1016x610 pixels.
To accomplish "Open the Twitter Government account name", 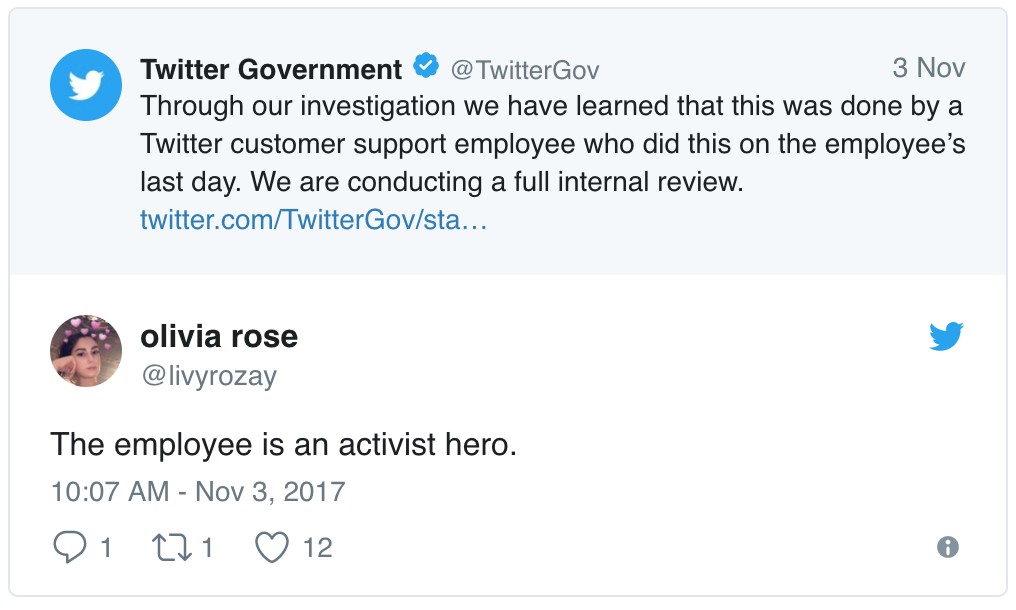I will [x=271, y=69].
